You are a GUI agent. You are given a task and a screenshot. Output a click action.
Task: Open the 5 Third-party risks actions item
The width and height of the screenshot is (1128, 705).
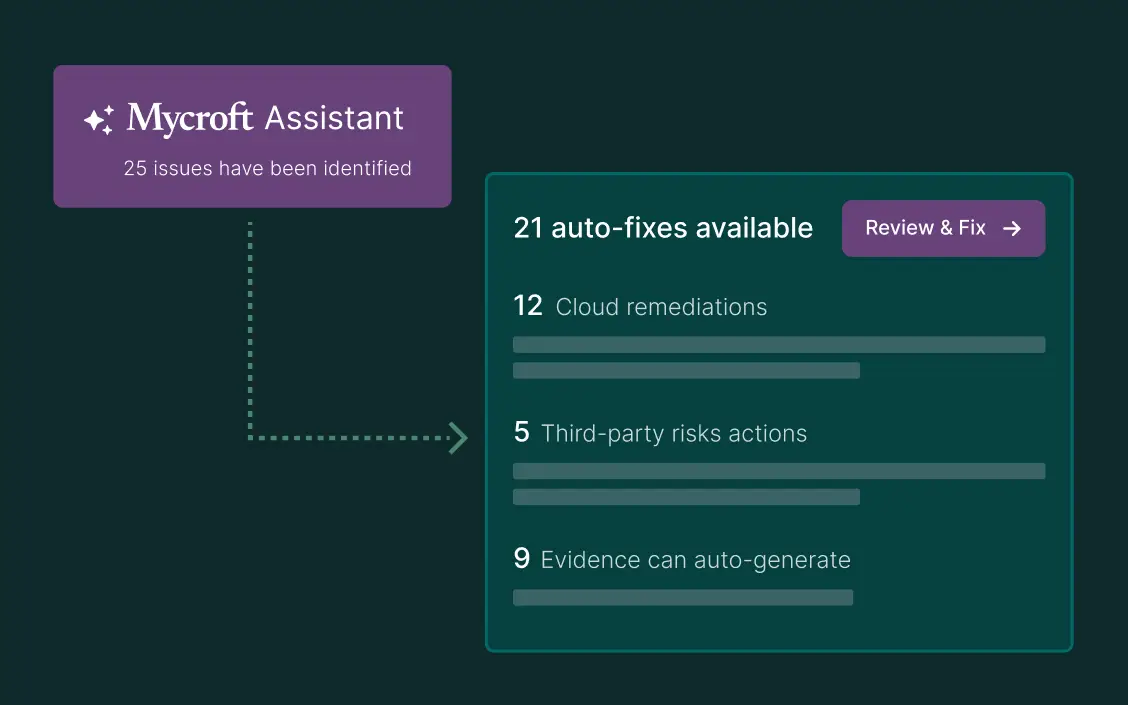click(x=660, y=433)
